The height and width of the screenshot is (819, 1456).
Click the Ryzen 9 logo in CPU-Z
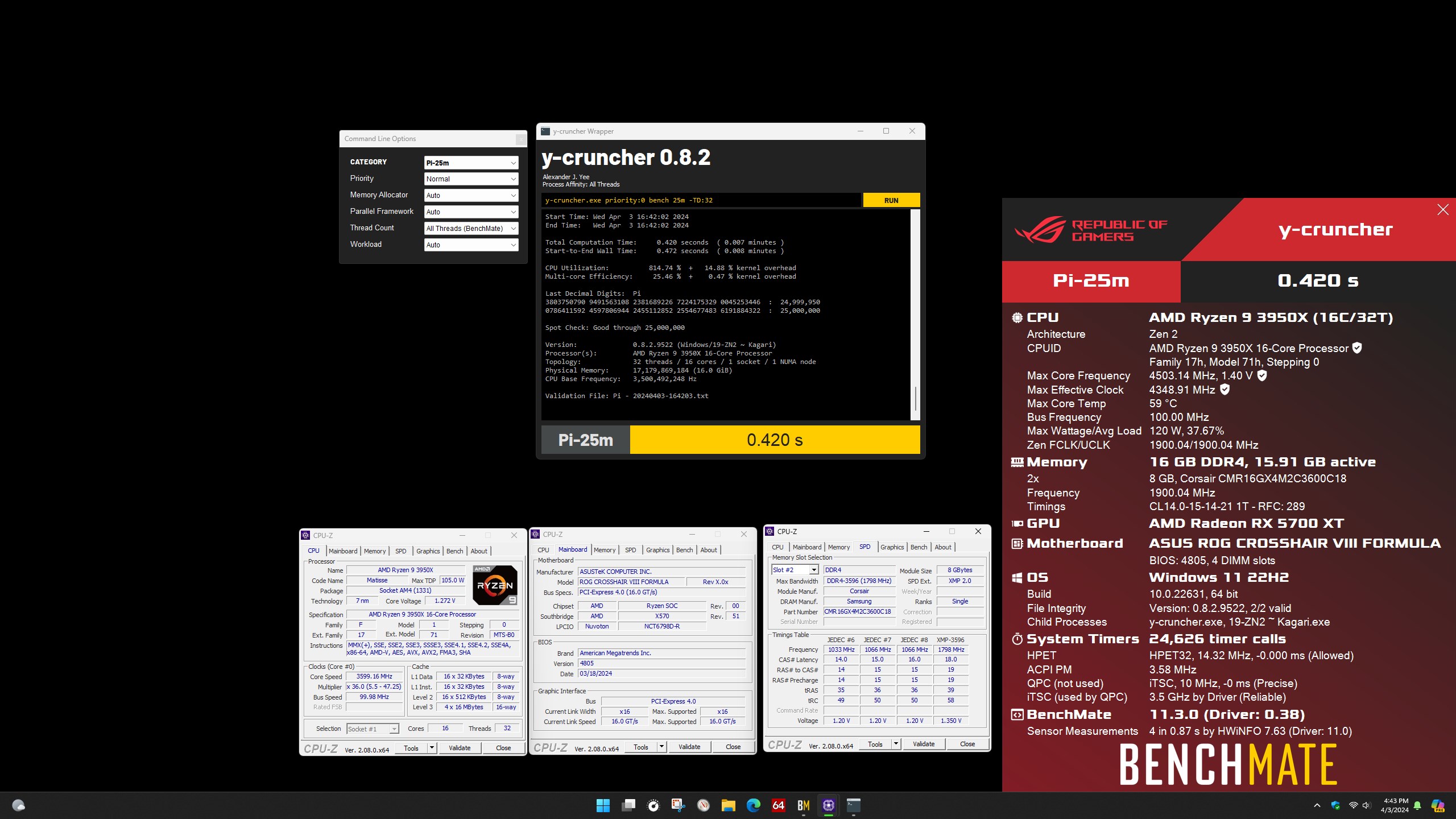495,585
